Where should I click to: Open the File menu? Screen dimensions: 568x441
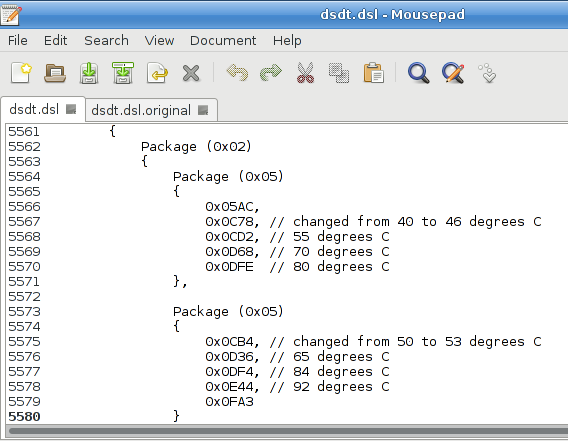(18, 40)
